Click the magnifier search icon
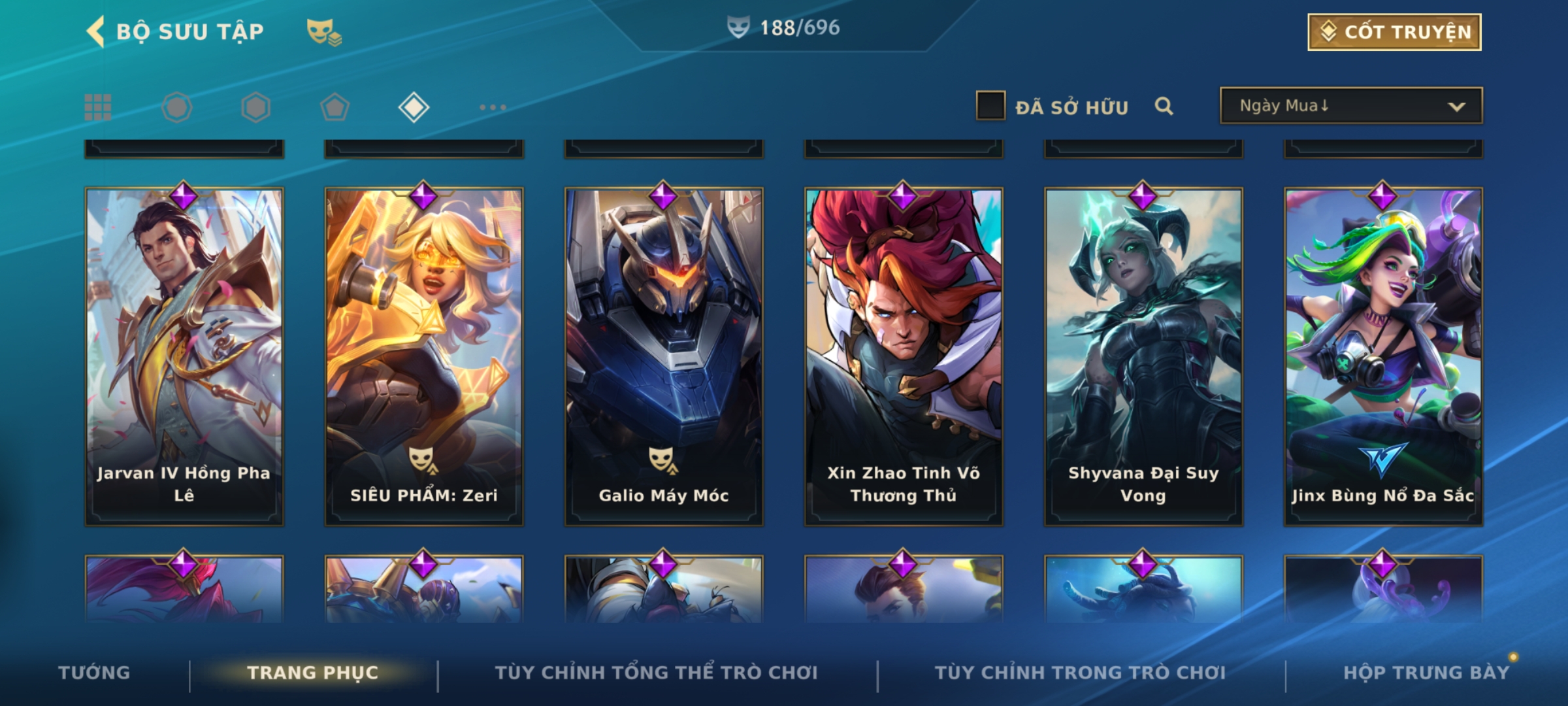 point(1164,106)
